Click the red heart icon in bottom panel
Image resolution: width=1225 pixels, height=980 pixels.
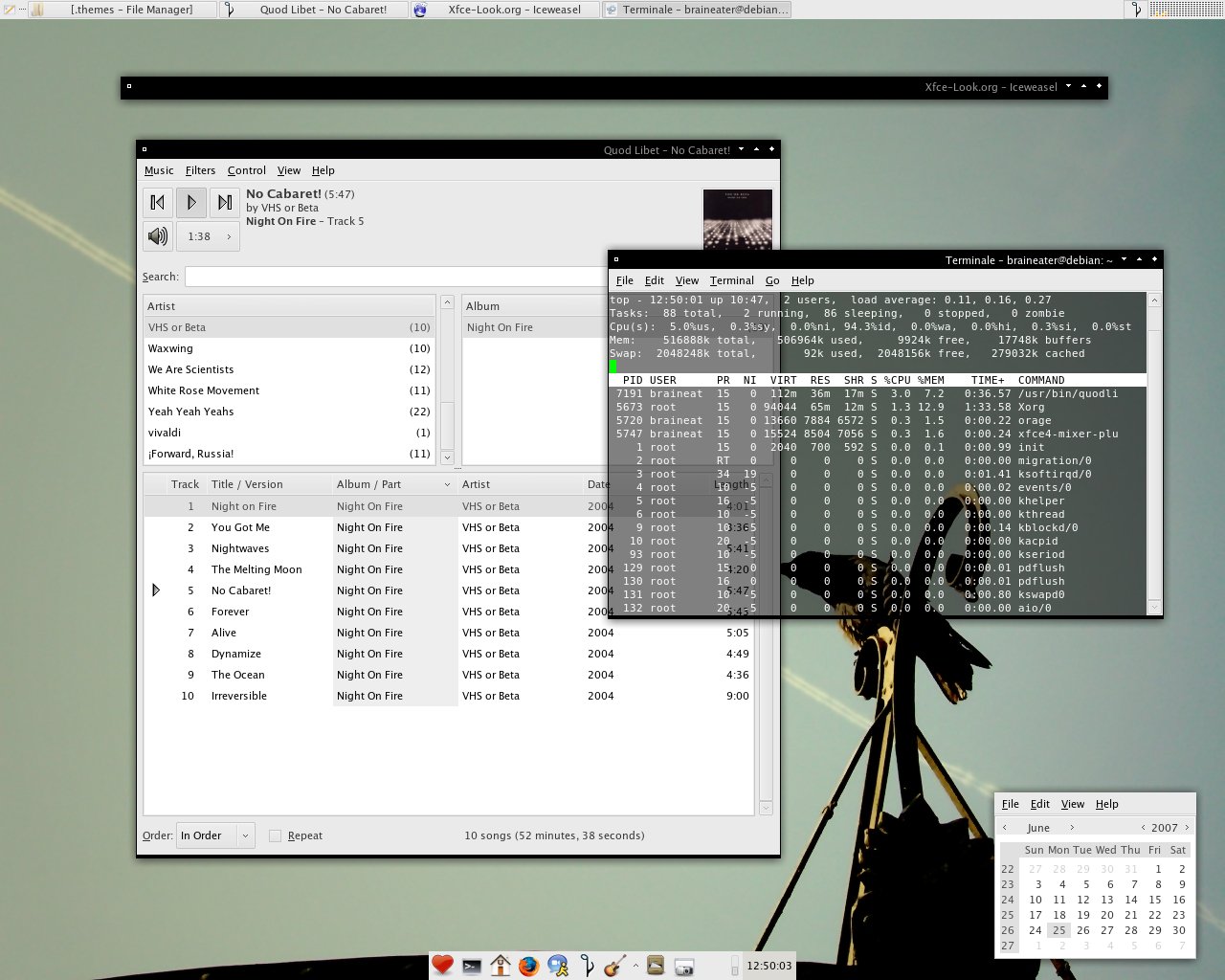coord(442,966)
